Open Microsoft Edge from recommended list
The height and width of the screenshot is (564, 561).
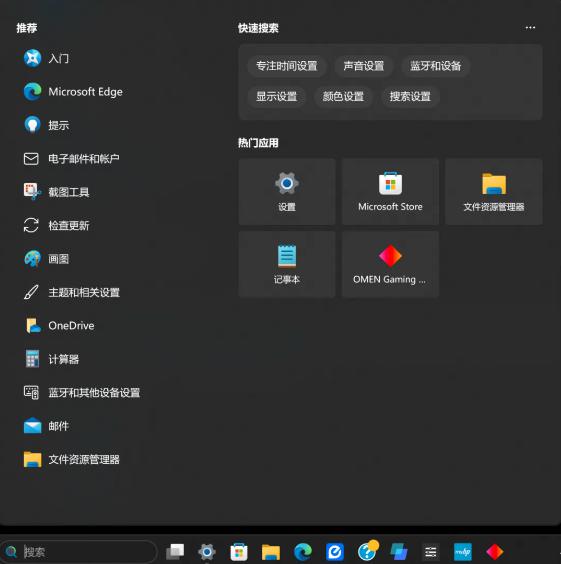[73, 92]
